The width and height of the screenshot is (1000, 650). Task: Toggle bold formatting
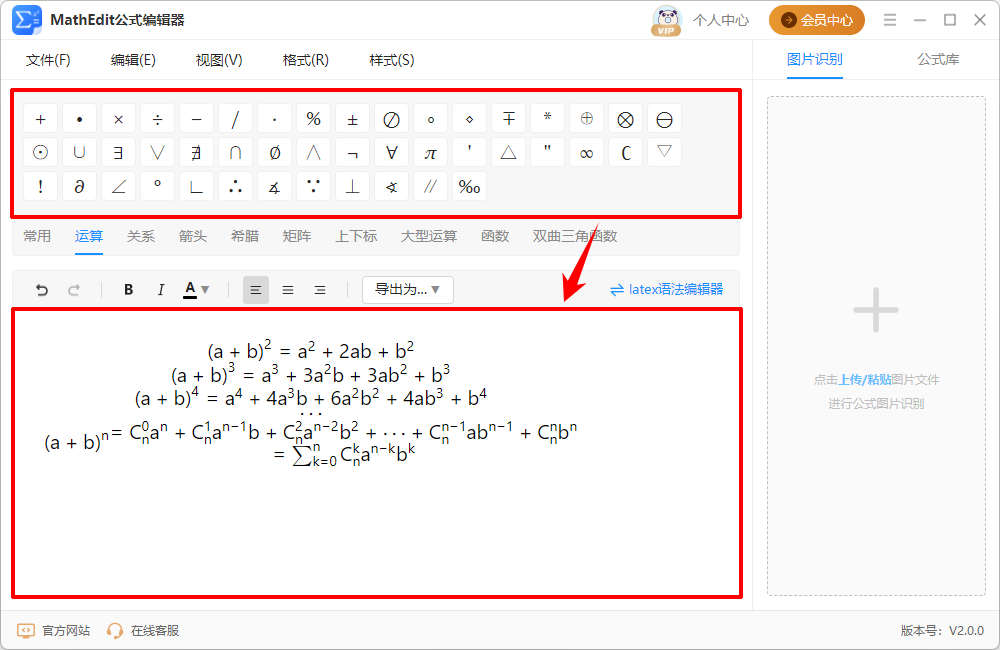pyautogui.click(x=128, y=290)
